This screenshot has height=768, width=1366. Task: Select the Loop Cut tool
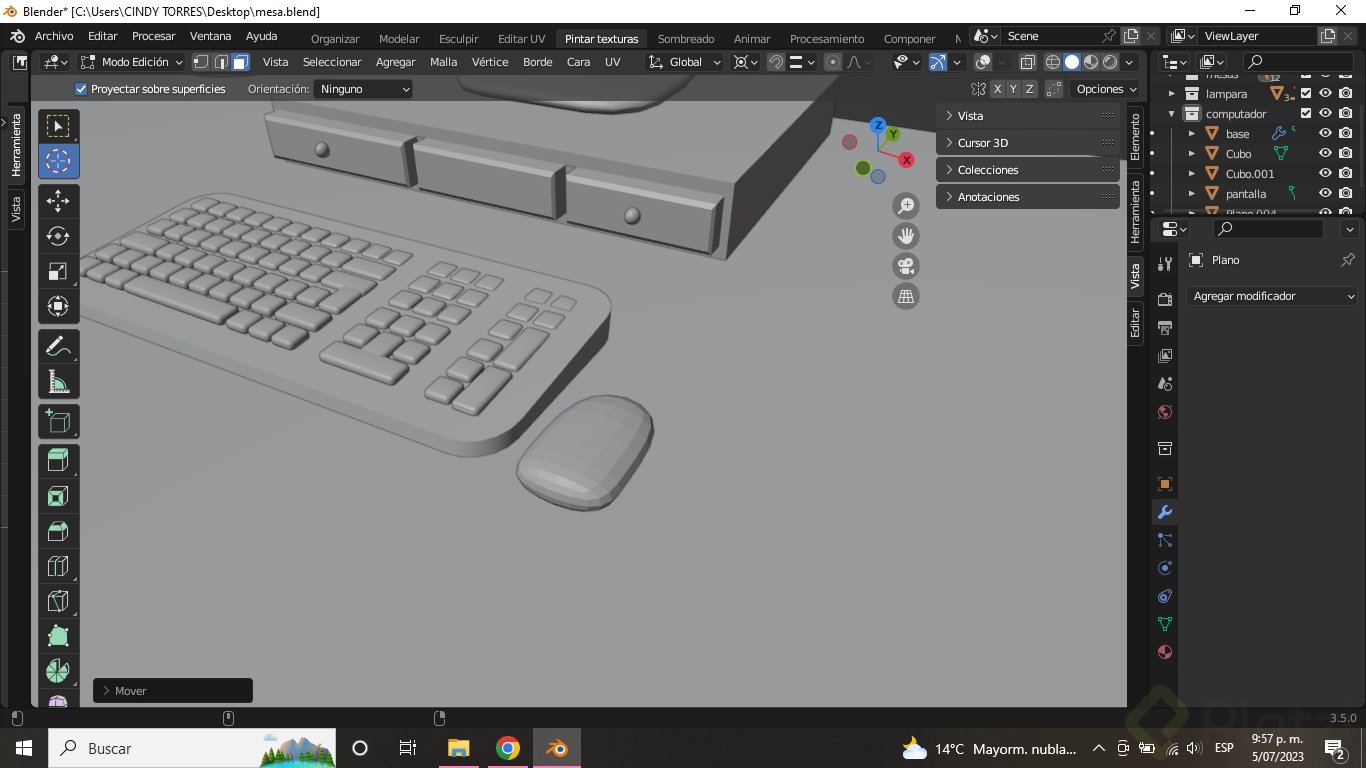point(58,567)
